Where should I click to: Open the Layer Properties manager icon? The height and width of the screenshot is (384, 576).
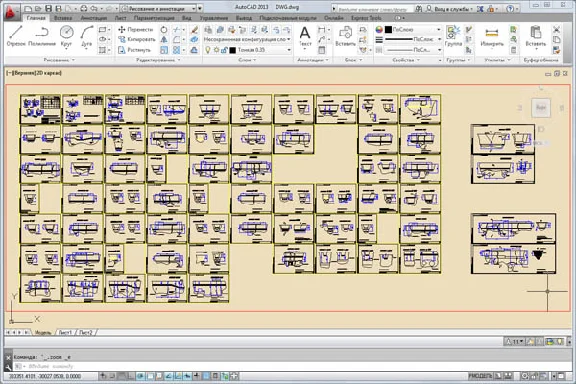point(208,29)
